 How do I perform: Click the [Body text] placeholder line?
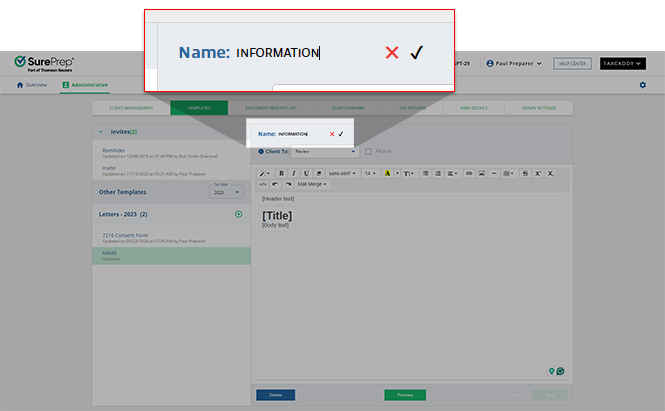tap(275, 225)
